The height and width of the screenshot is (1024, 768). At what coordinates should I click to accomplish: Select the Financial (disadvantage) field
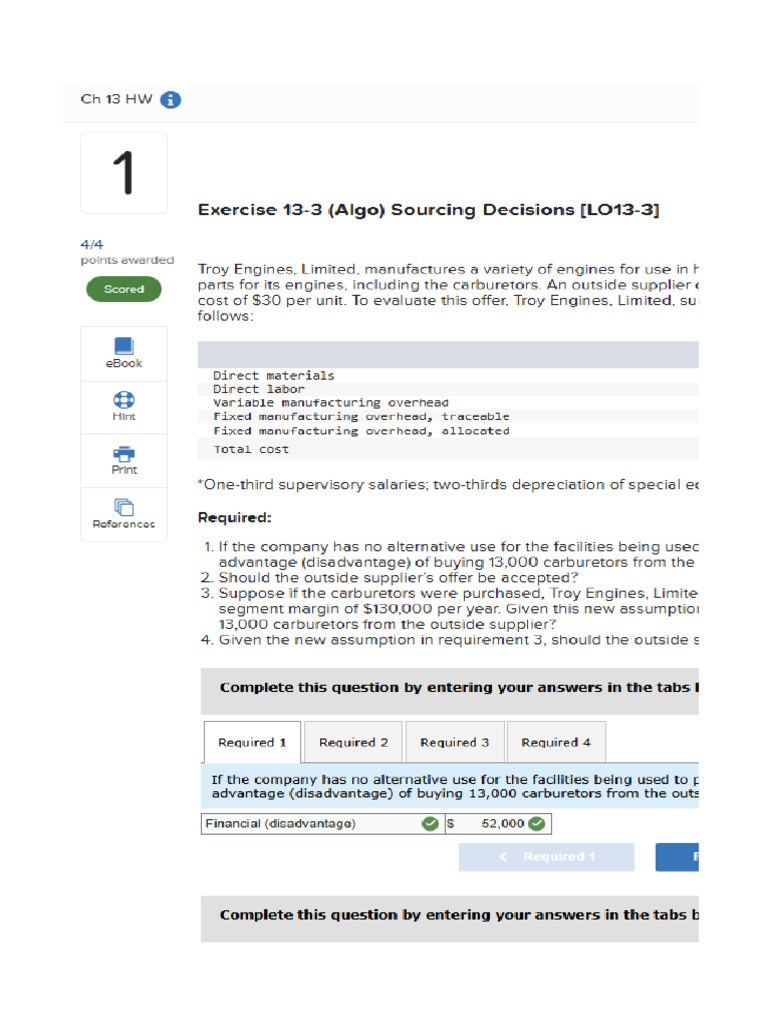point(323,824)
